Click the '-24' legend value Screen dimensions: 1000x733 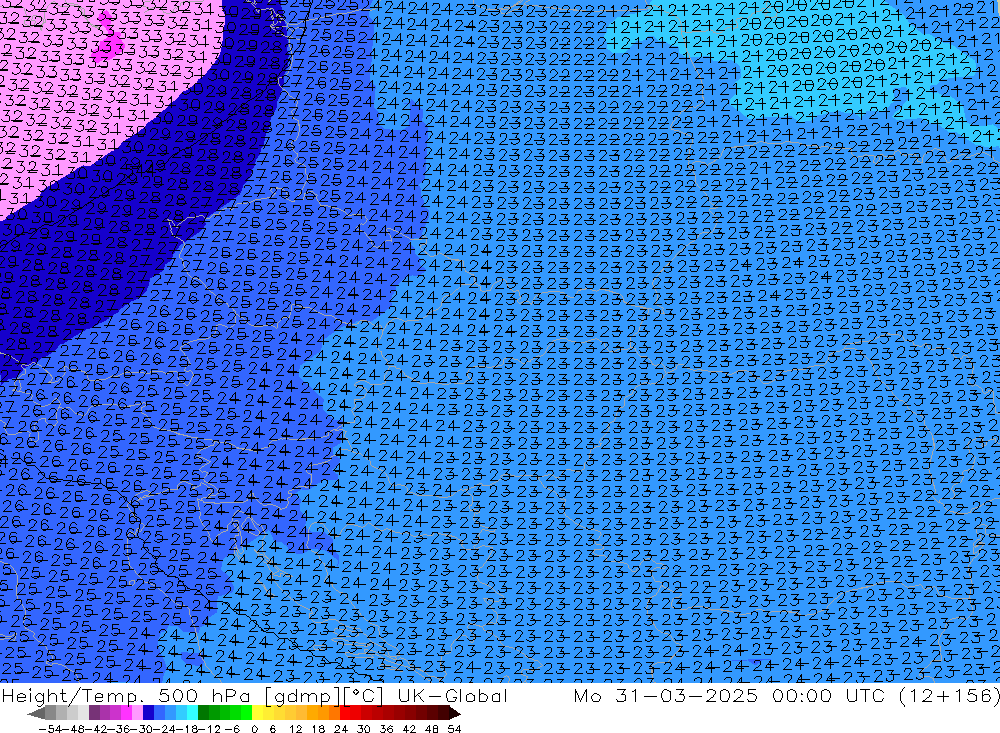pyautogui.click(x=163, y=729)
